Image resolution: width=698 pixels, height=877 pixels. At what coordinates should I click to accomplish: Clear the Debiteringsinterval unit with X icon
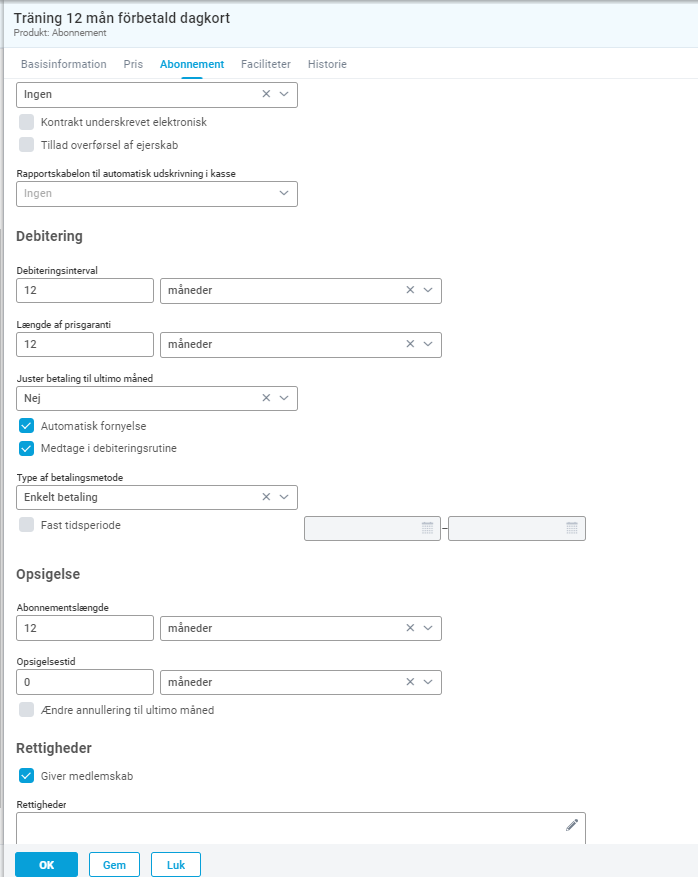(410, 290)
